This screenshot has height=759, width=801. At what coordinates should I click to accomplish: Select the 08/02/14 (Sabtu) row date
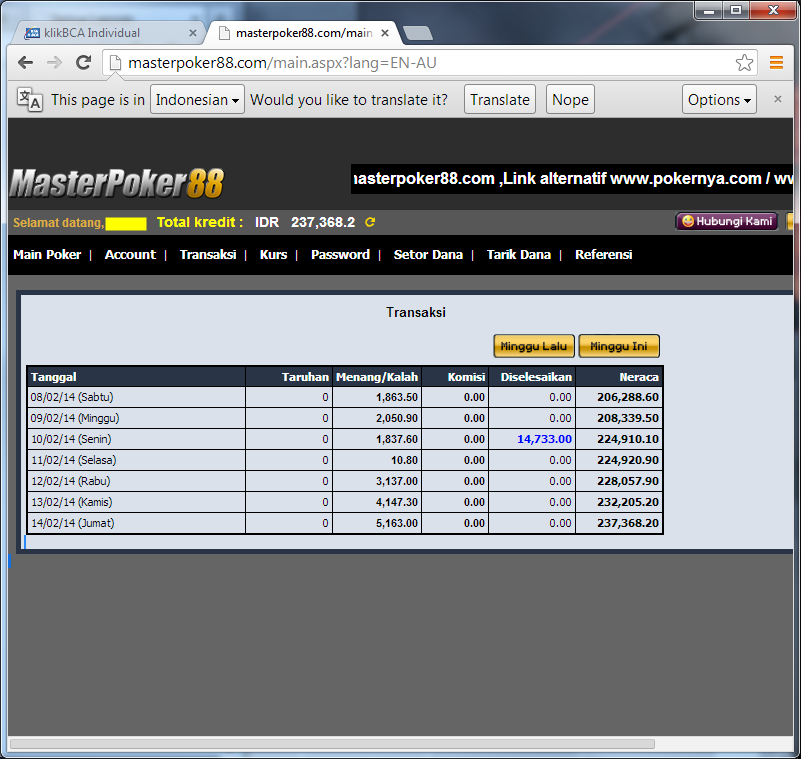72,397
